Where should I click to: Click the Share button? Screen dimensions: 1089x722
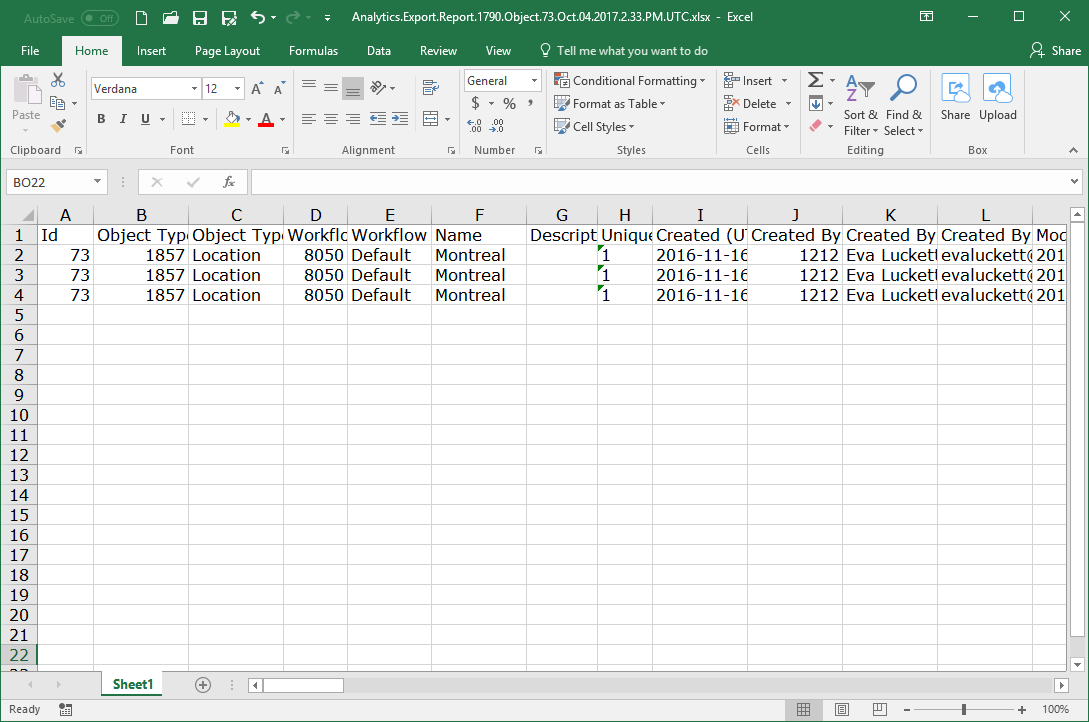955,98
